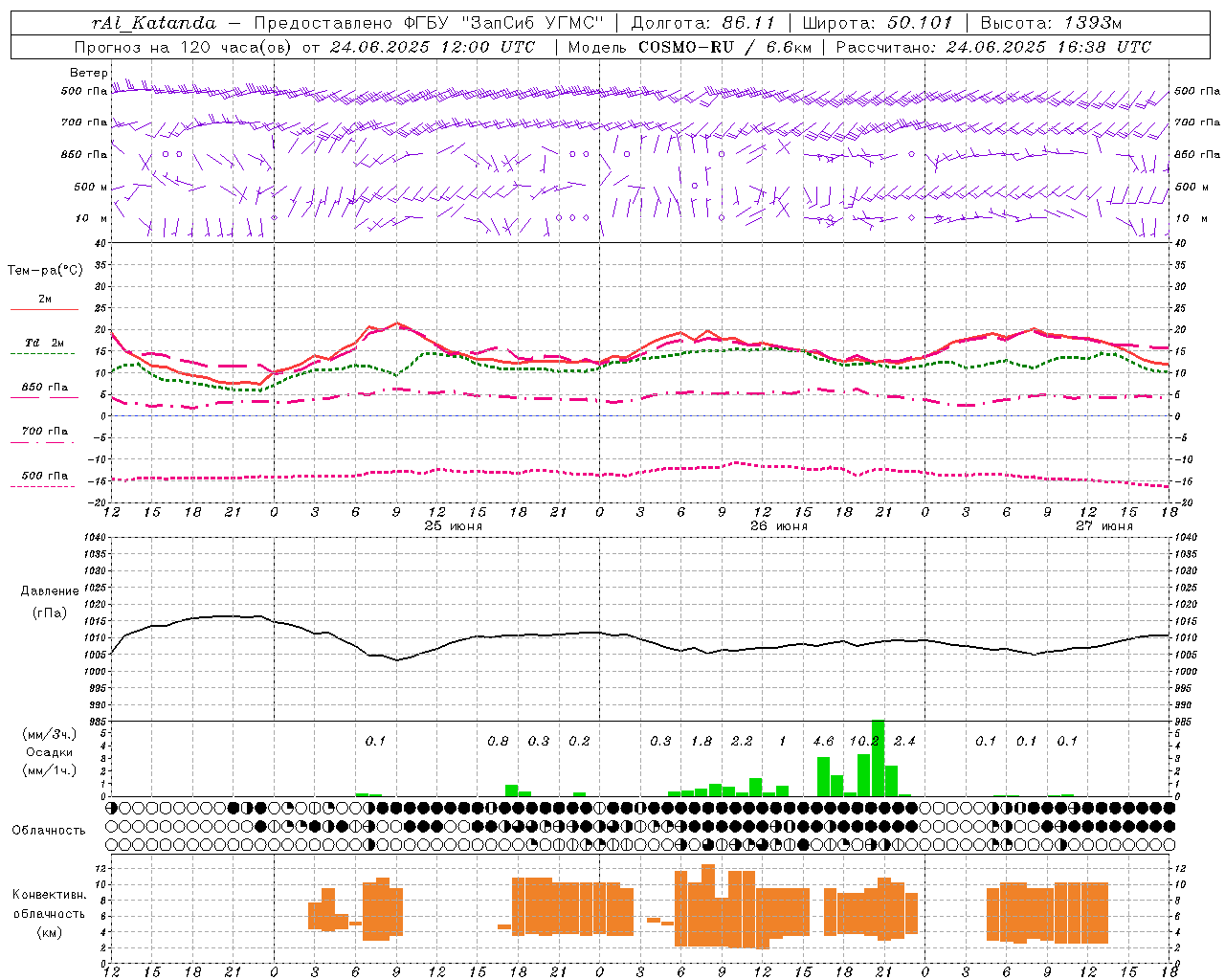
Task: Click the Прогноз на 120 часа(ов) text
Action: click(185, 47)
